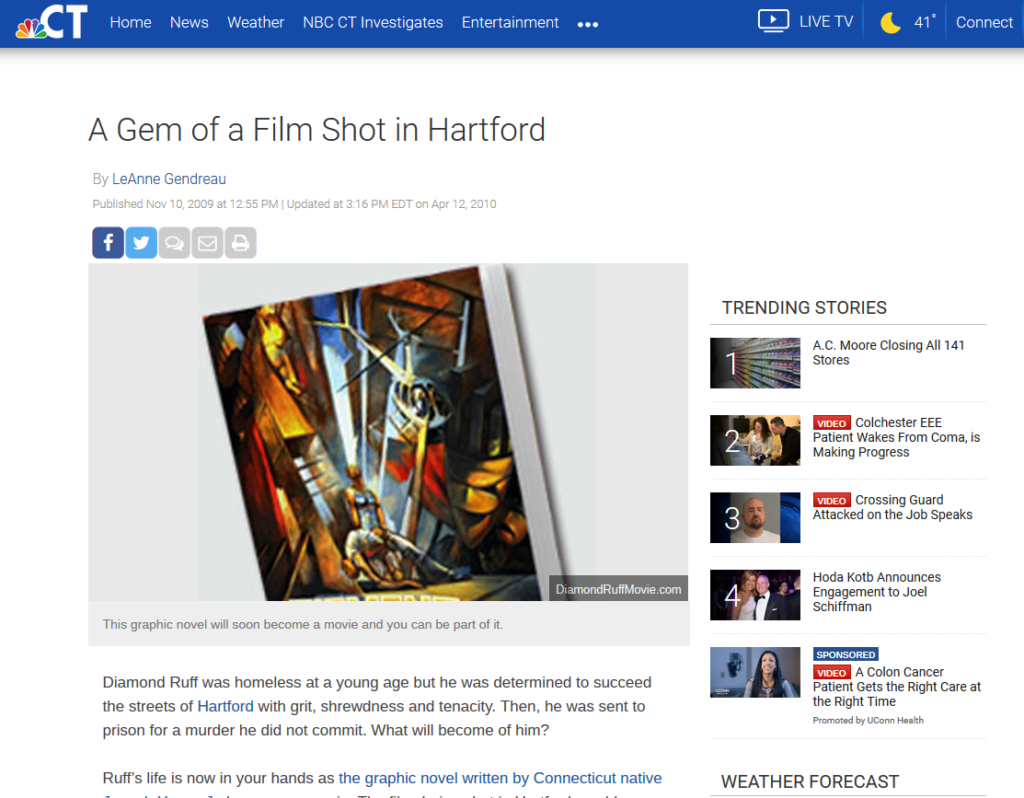Follow the Hartford link in article
Viewport: 1024px width, 798px height.
tap(225, 707)
